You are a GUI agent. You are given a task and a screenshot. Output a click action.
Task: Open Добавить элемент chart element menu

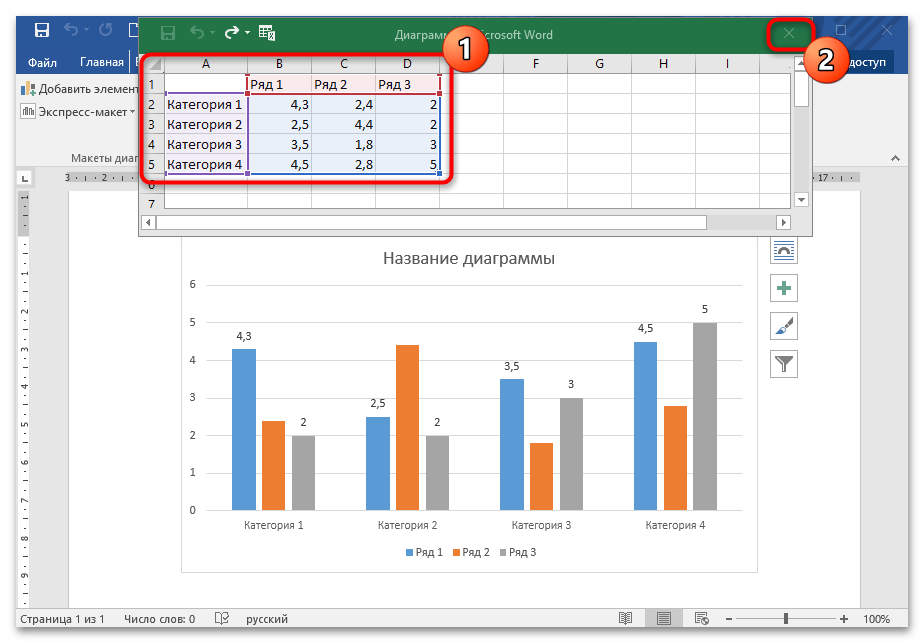[80, 89]
